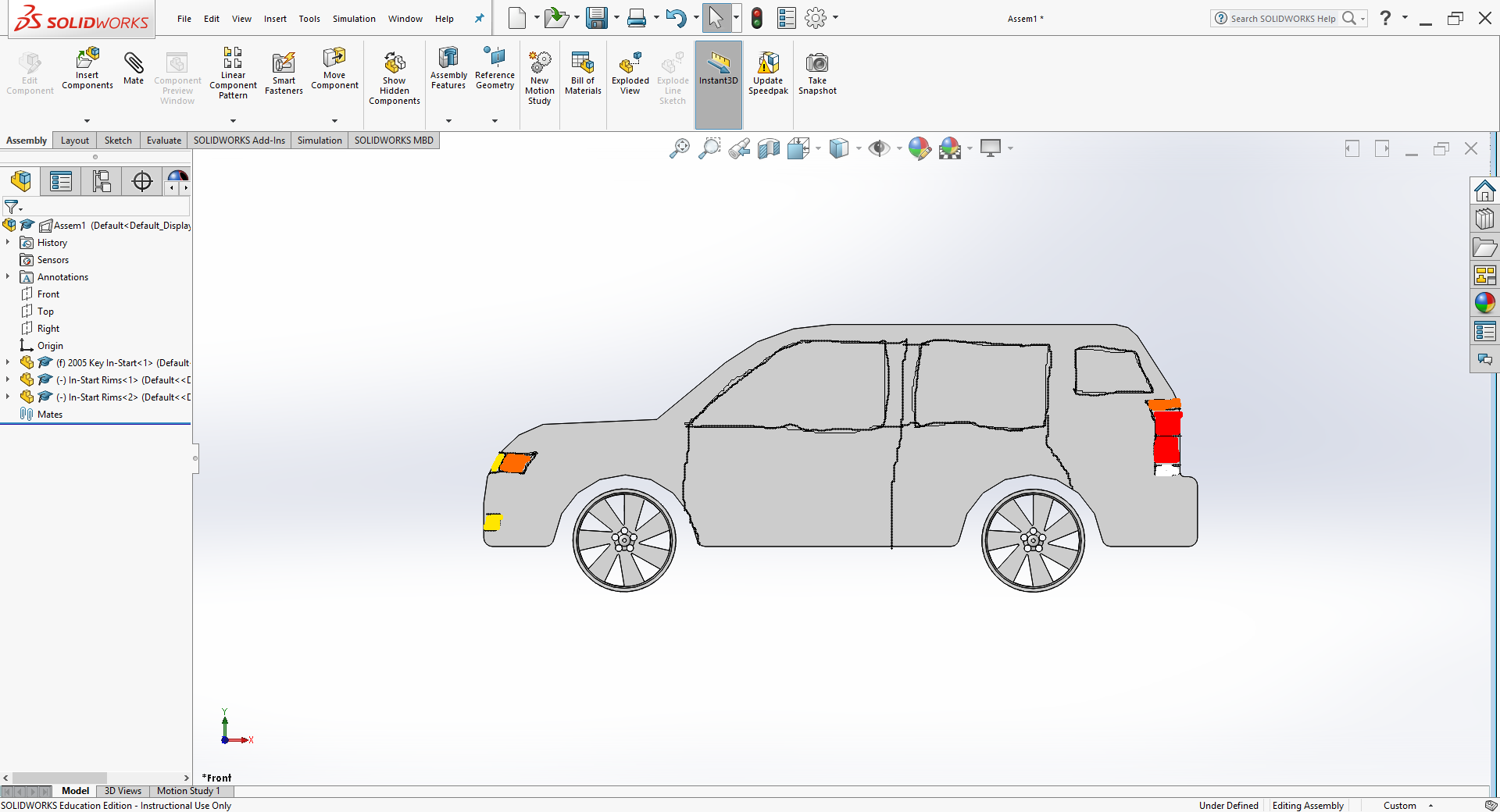
Task: Select the Mates folder in tree
Action: click(x=49, y=415)
